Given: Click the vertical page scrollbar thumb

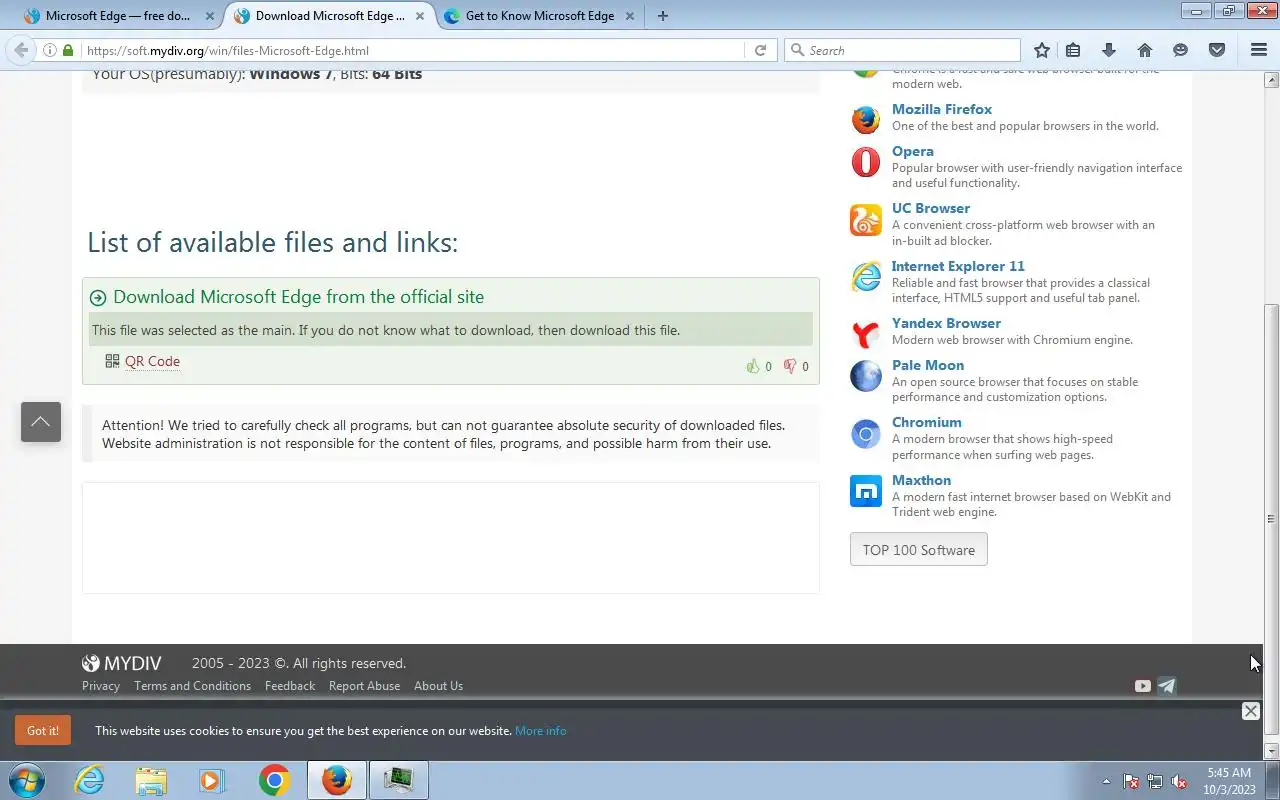Looking at the screenshot, I should click(1272, 520).
